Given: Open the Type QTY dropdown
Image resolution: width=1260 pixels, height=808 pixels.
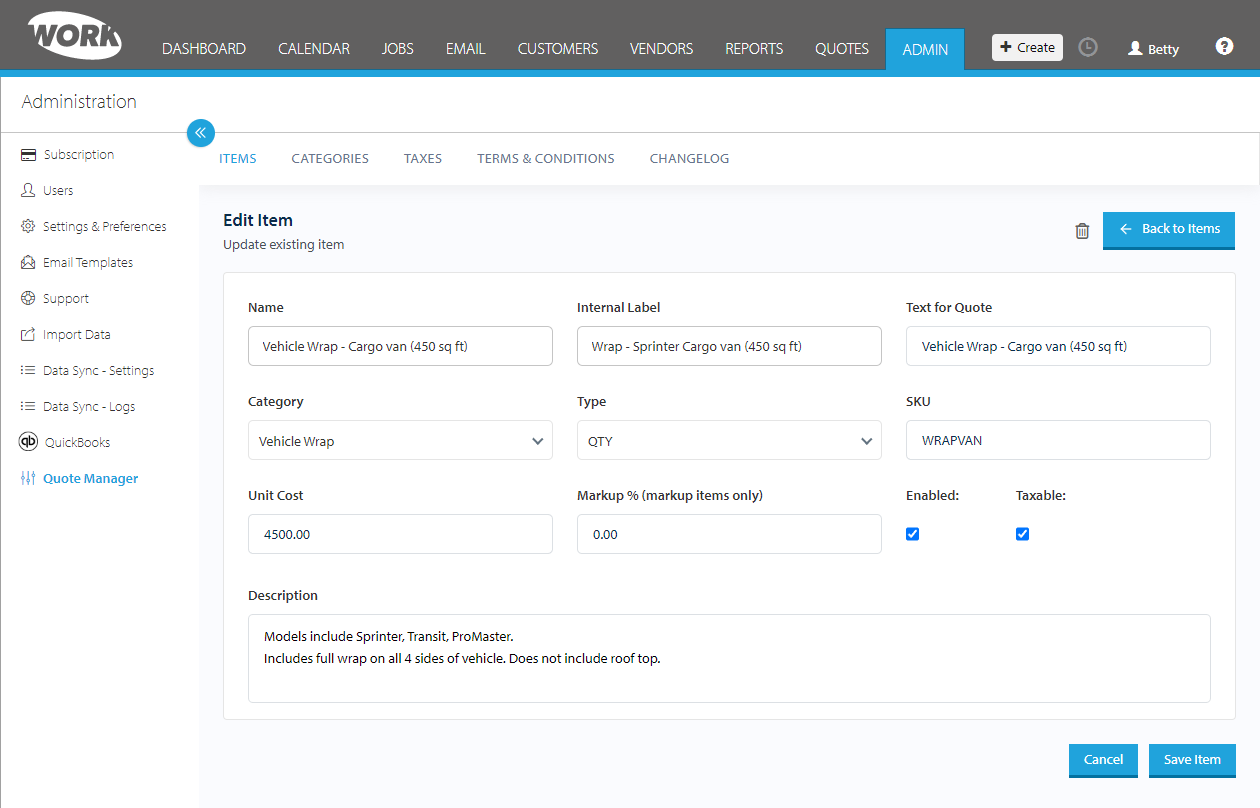Looking at the screenshot, I should 729,440.
